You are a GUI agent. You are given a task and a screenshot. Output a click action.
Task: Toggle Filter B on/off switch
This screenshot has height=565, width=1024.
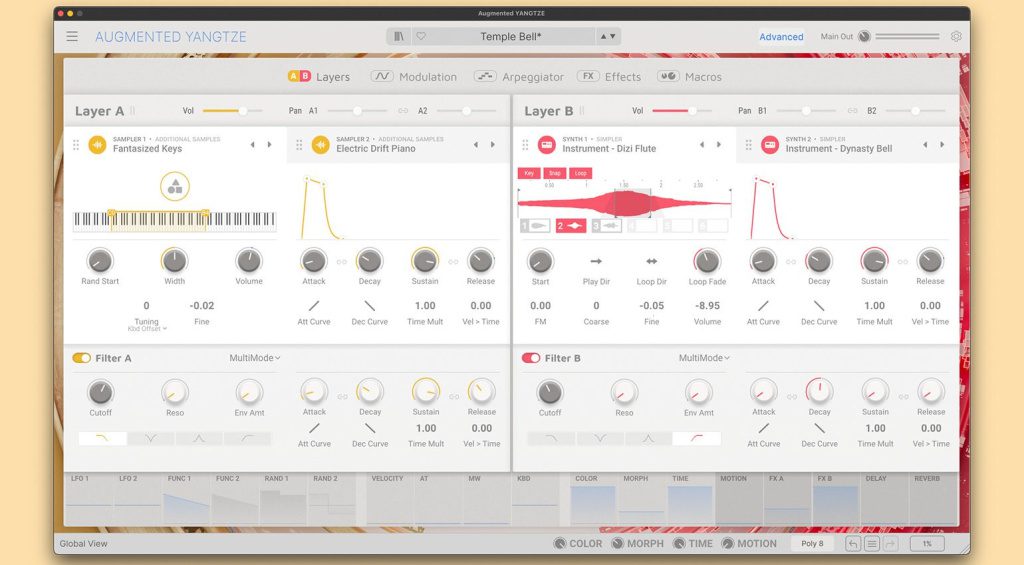tap(531, 358)
